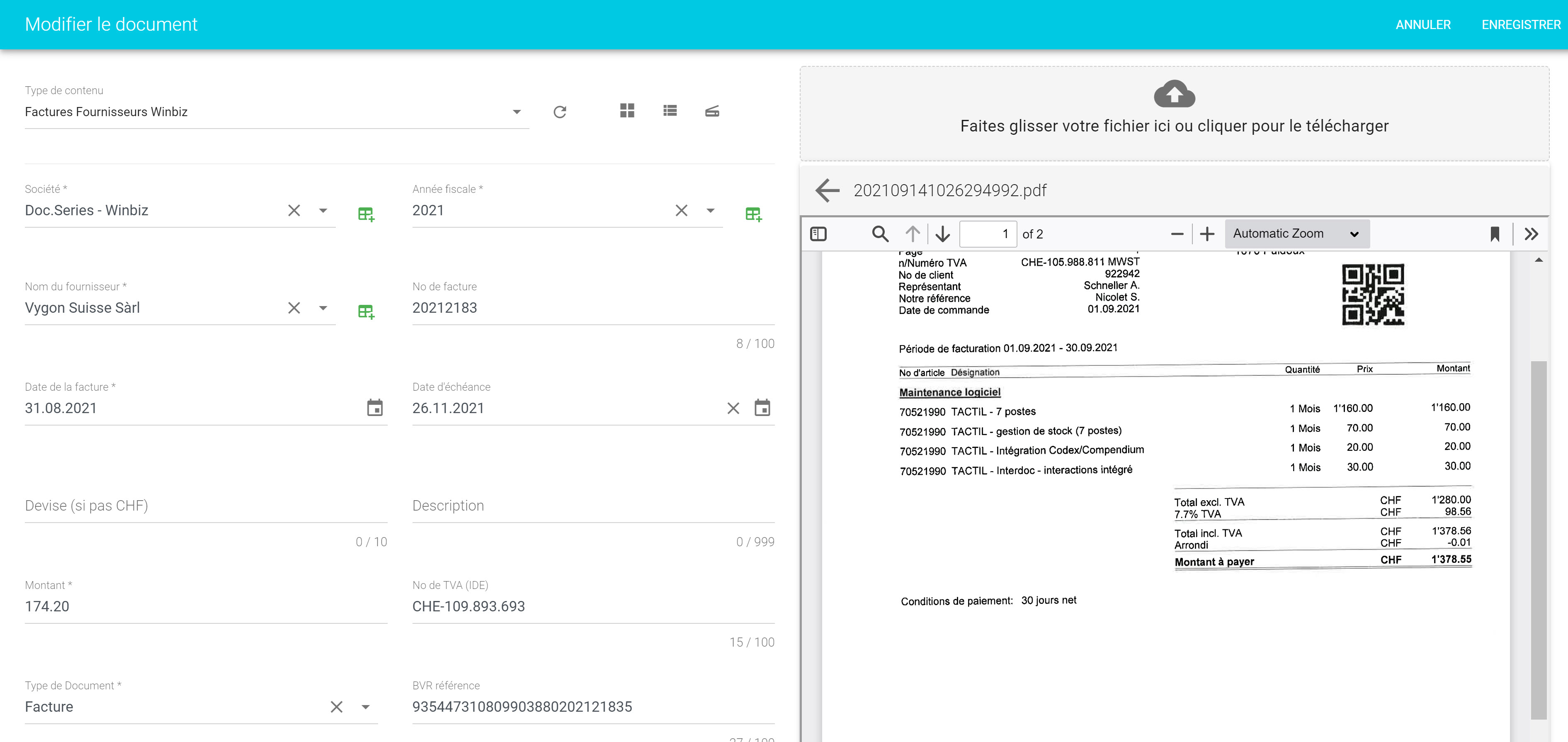Clear the Date d'échéance value
This screenshot has height=742, width=1568.
click(733, 409)
